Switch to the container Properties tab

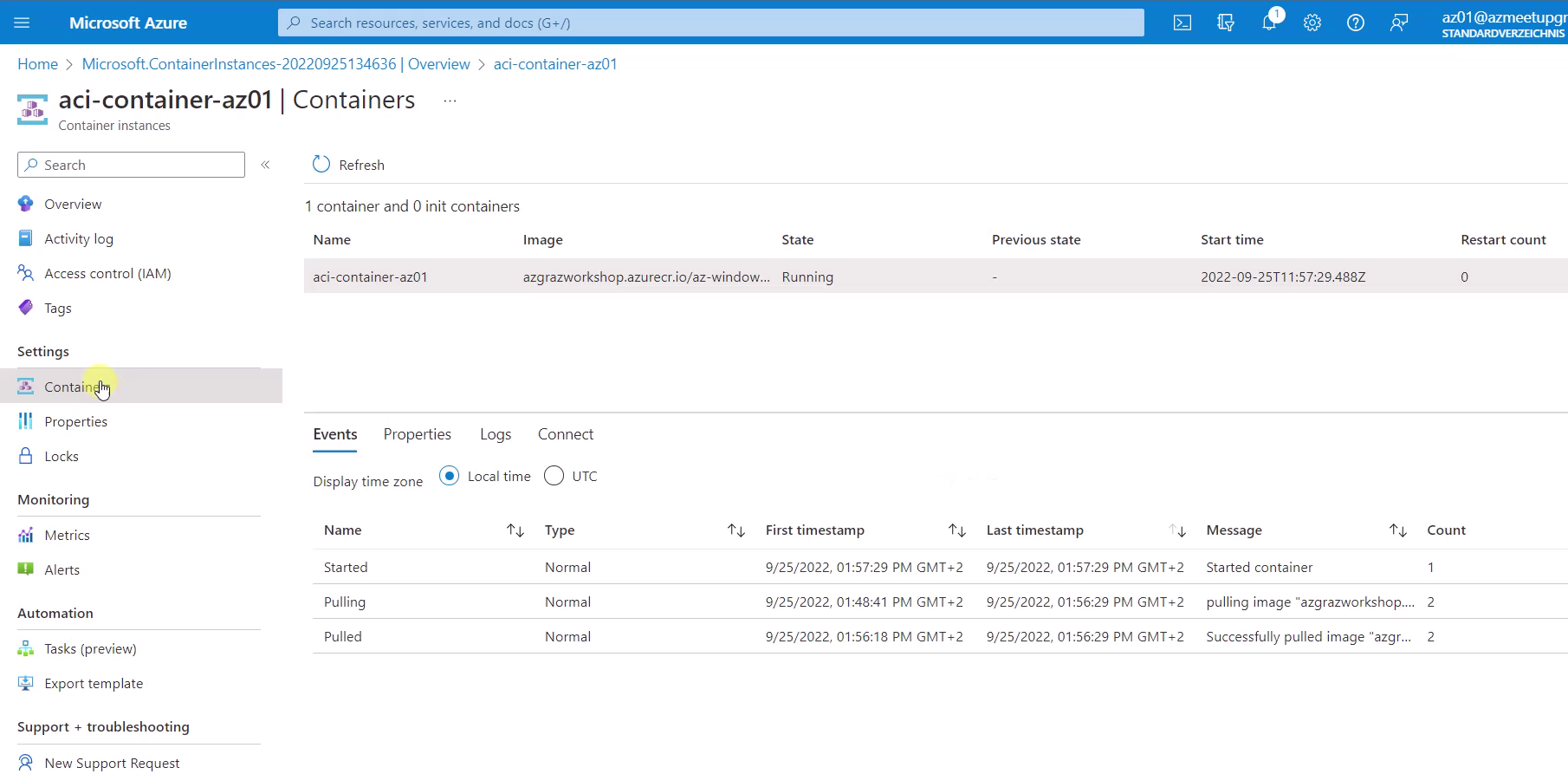tap(418, 434)
